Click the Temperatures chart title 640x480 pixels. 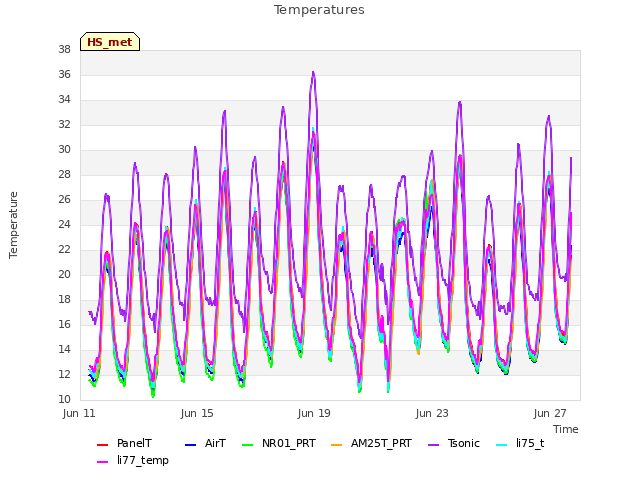pyautogui.click(x=319, y=10)
